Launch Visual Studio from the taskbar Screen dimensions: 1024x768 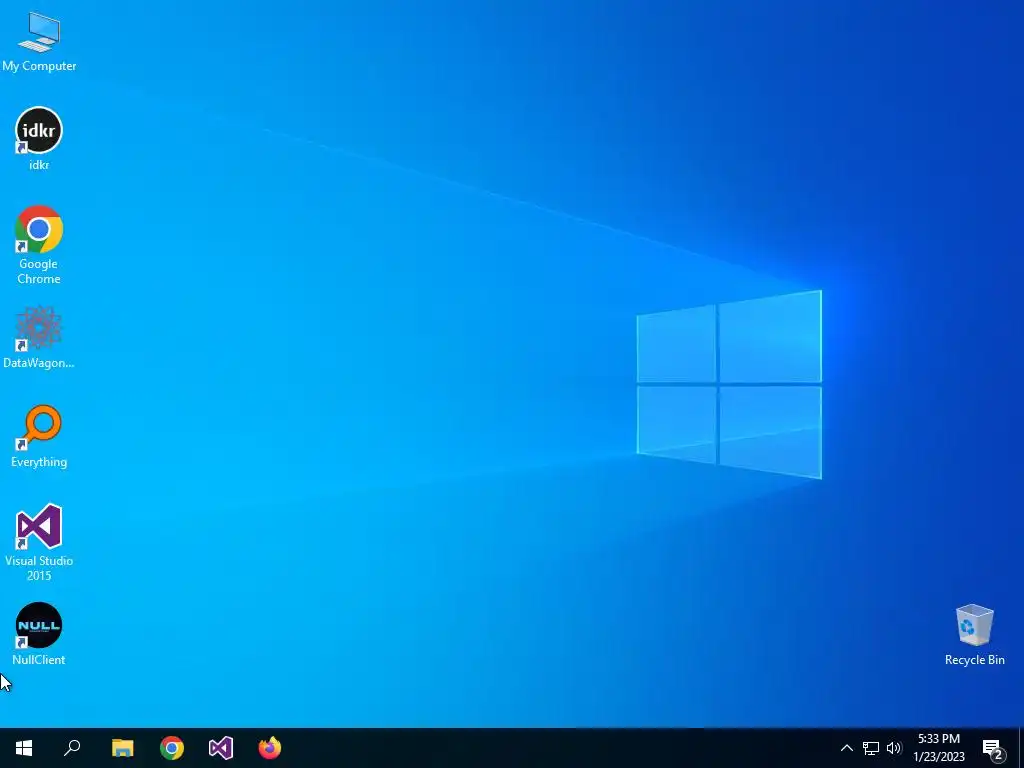coord(221,748)
